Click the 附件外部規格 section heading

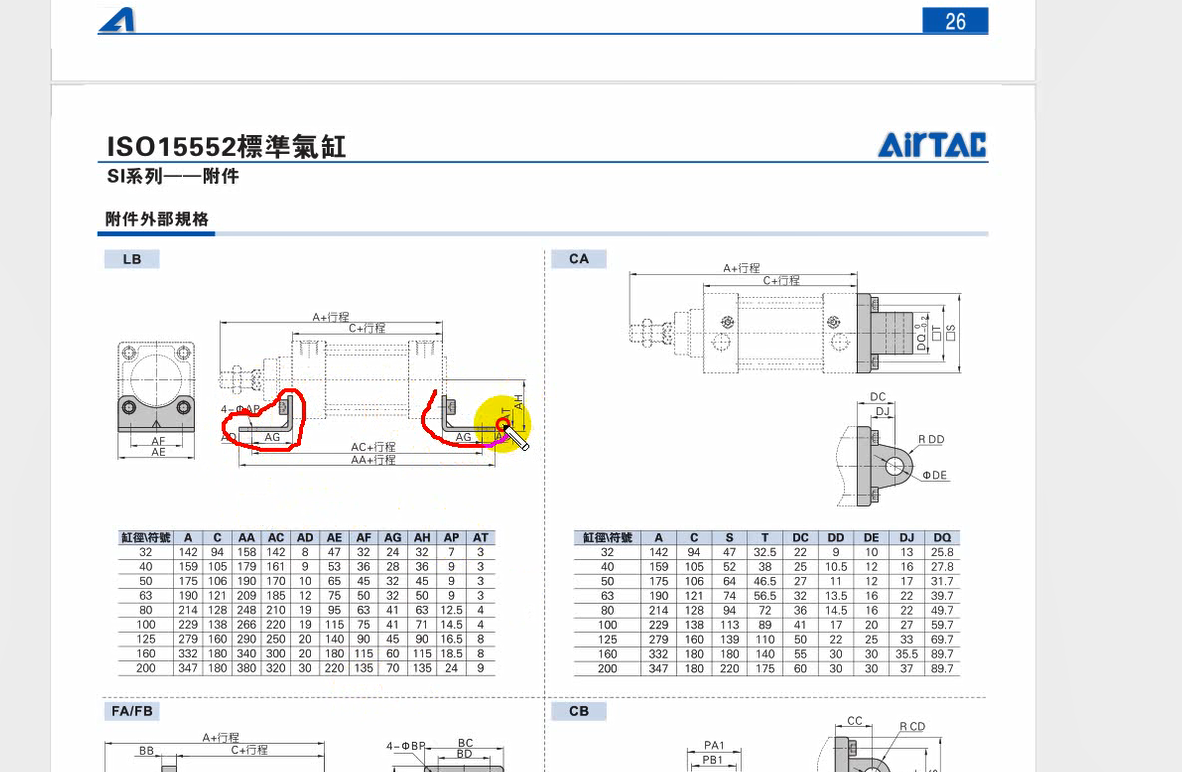[x=157, y=219]
